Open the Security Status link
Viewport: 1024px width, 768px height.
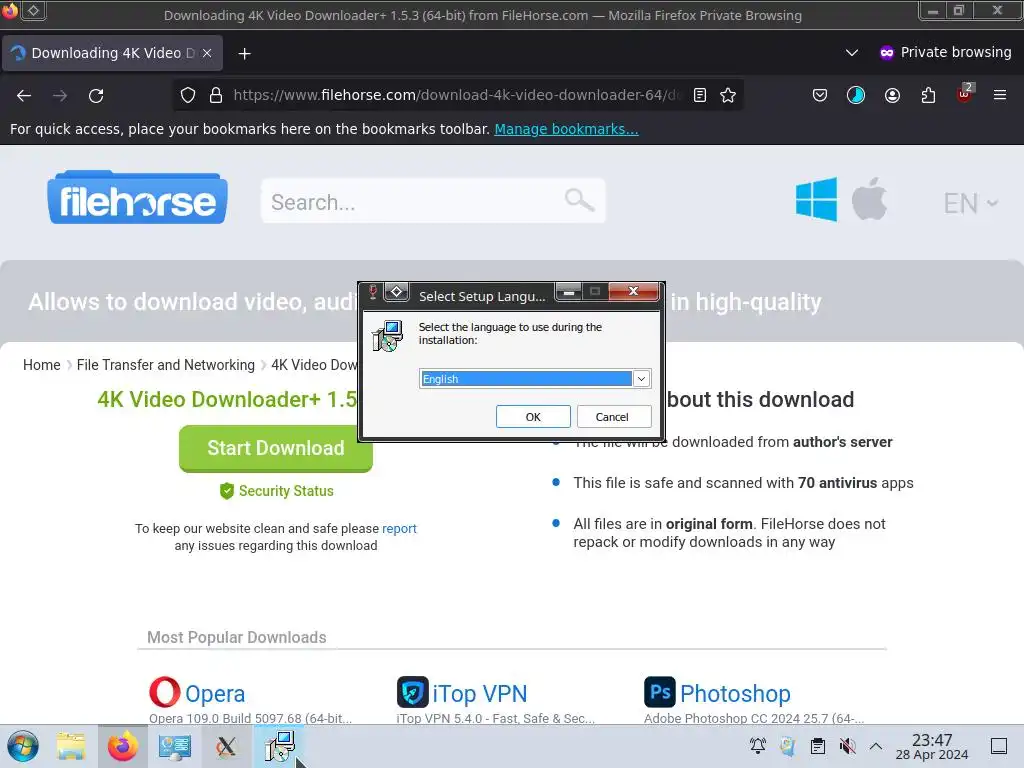click(x=277, y=491)
